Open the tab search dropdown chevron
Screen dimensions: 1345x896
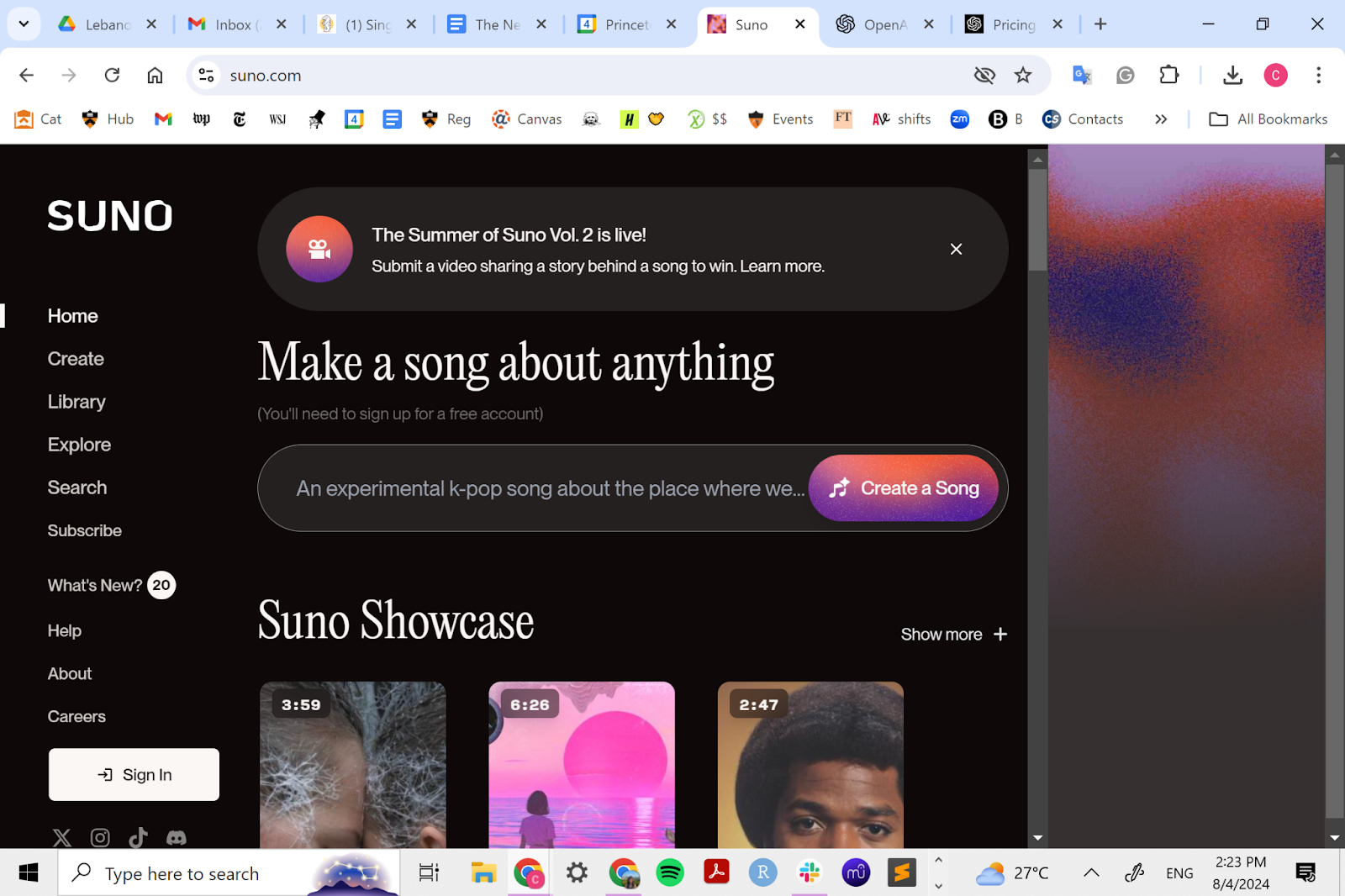[x=24, y=24]
